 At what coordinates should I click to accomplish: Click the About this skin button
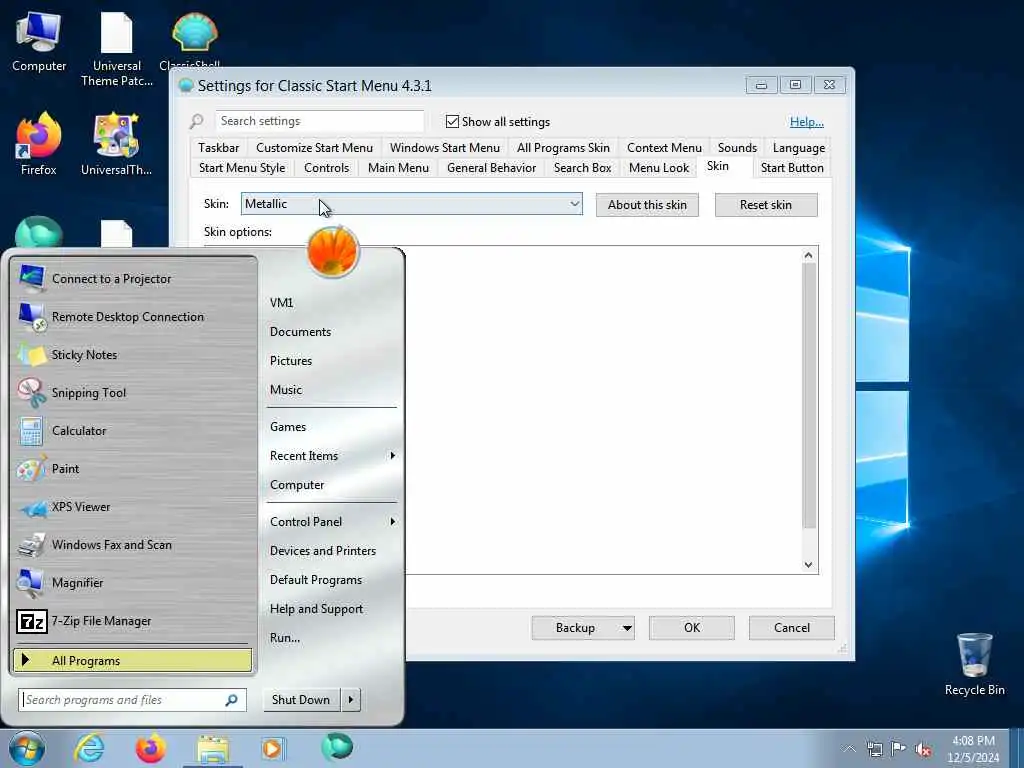pyautogui.click(x=647, y=205)
